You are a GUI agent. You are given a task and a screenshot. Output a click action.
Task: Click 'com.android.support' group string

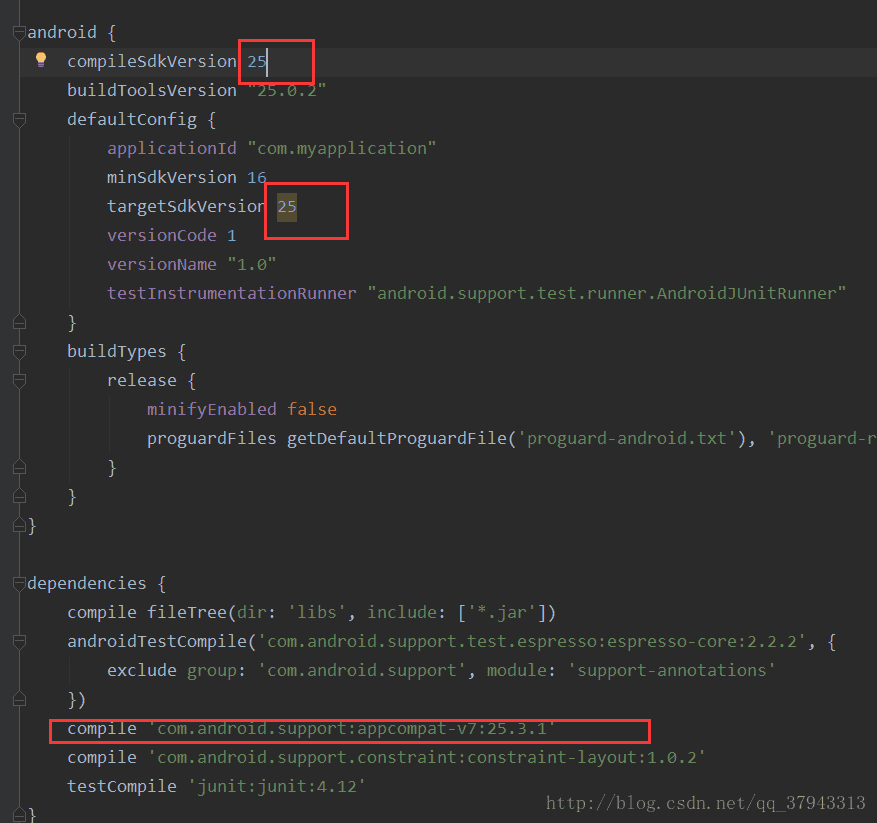tap(361, 670)
